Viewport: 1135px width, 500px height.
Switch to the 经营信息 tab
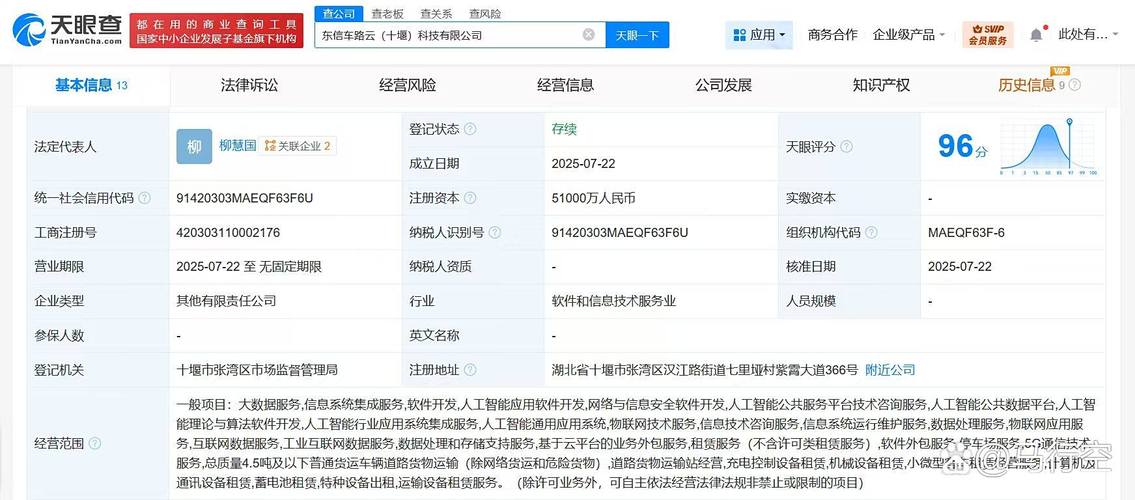(x=565, y=85)
